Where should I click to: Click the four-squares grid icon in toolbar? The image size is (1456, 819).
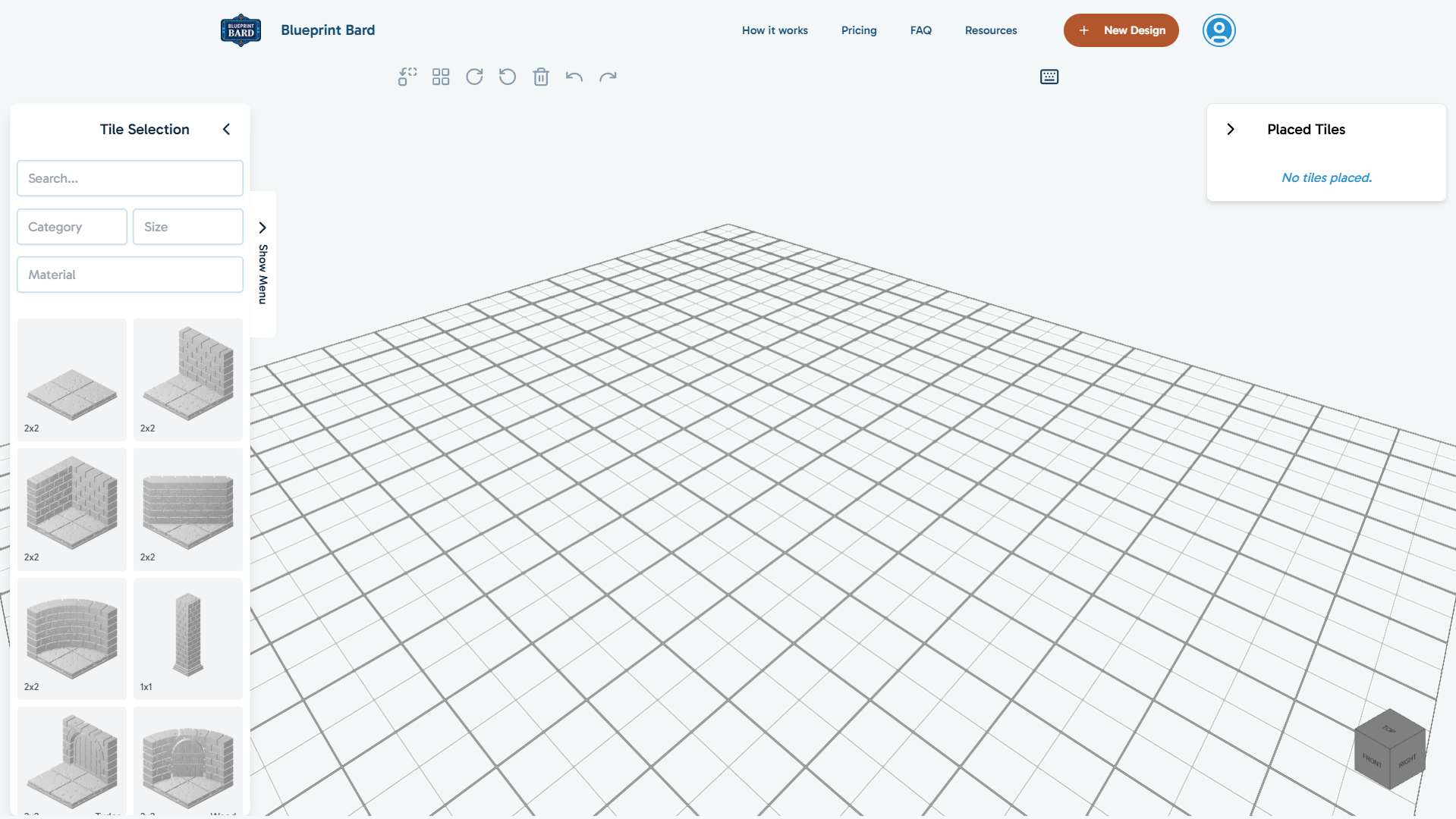[441, 77]
